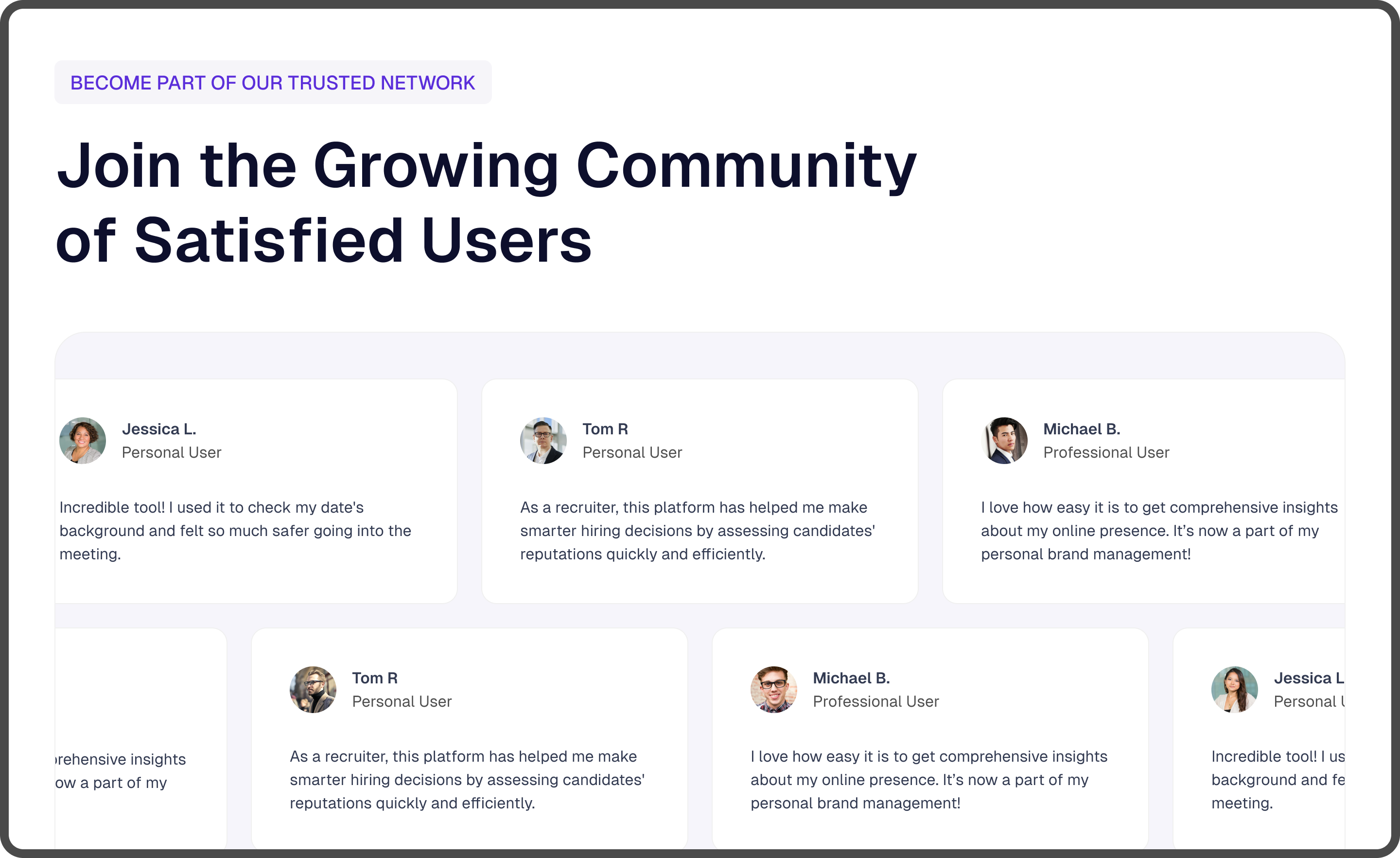The height and width of the screenshot is (858, 1400).
Task: Click top-row Michael's testimonial about online presence insights
Action: [1159, 531]
